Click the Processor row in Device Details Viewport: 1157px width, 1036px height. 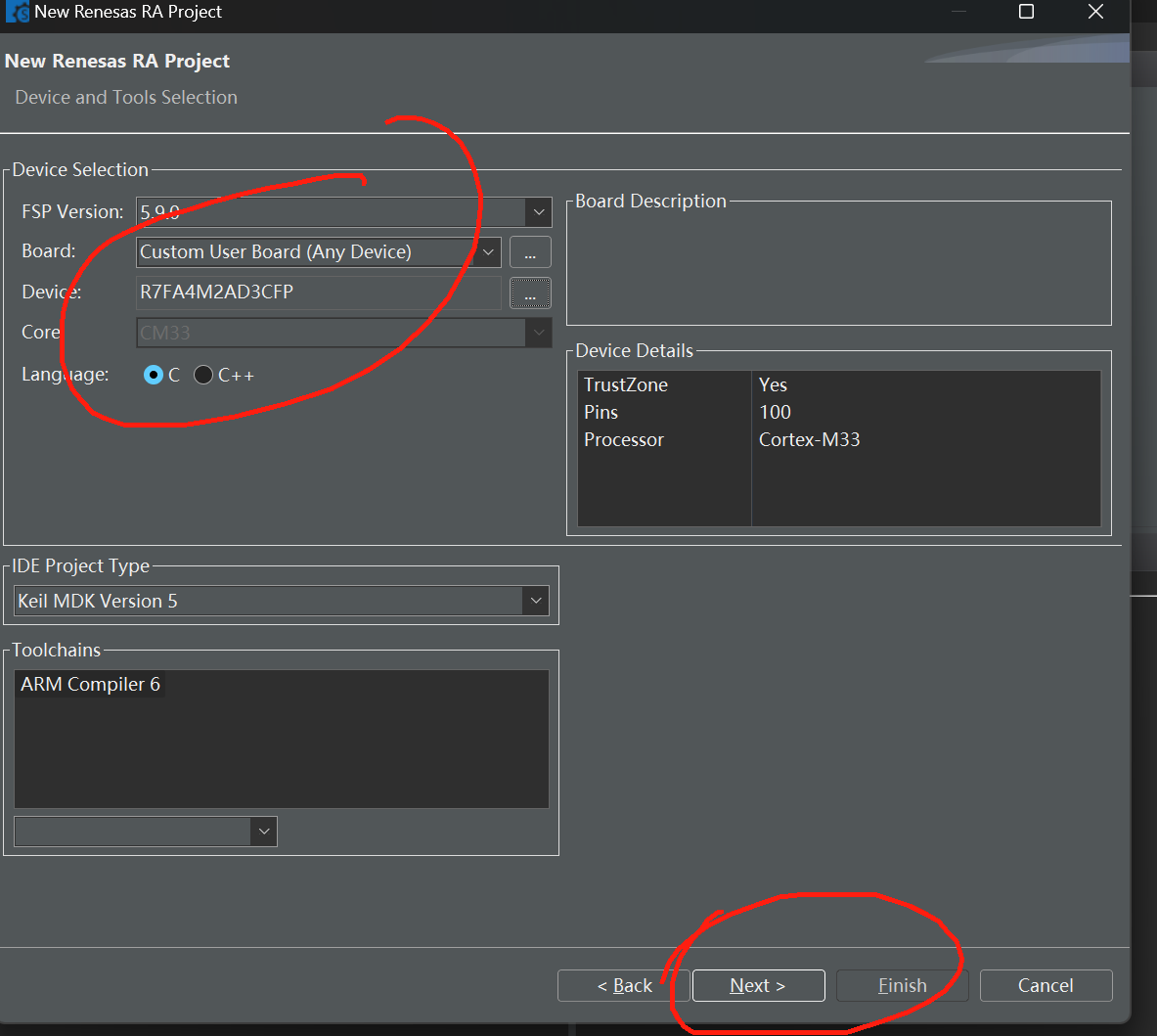click(x=839, y=439)
